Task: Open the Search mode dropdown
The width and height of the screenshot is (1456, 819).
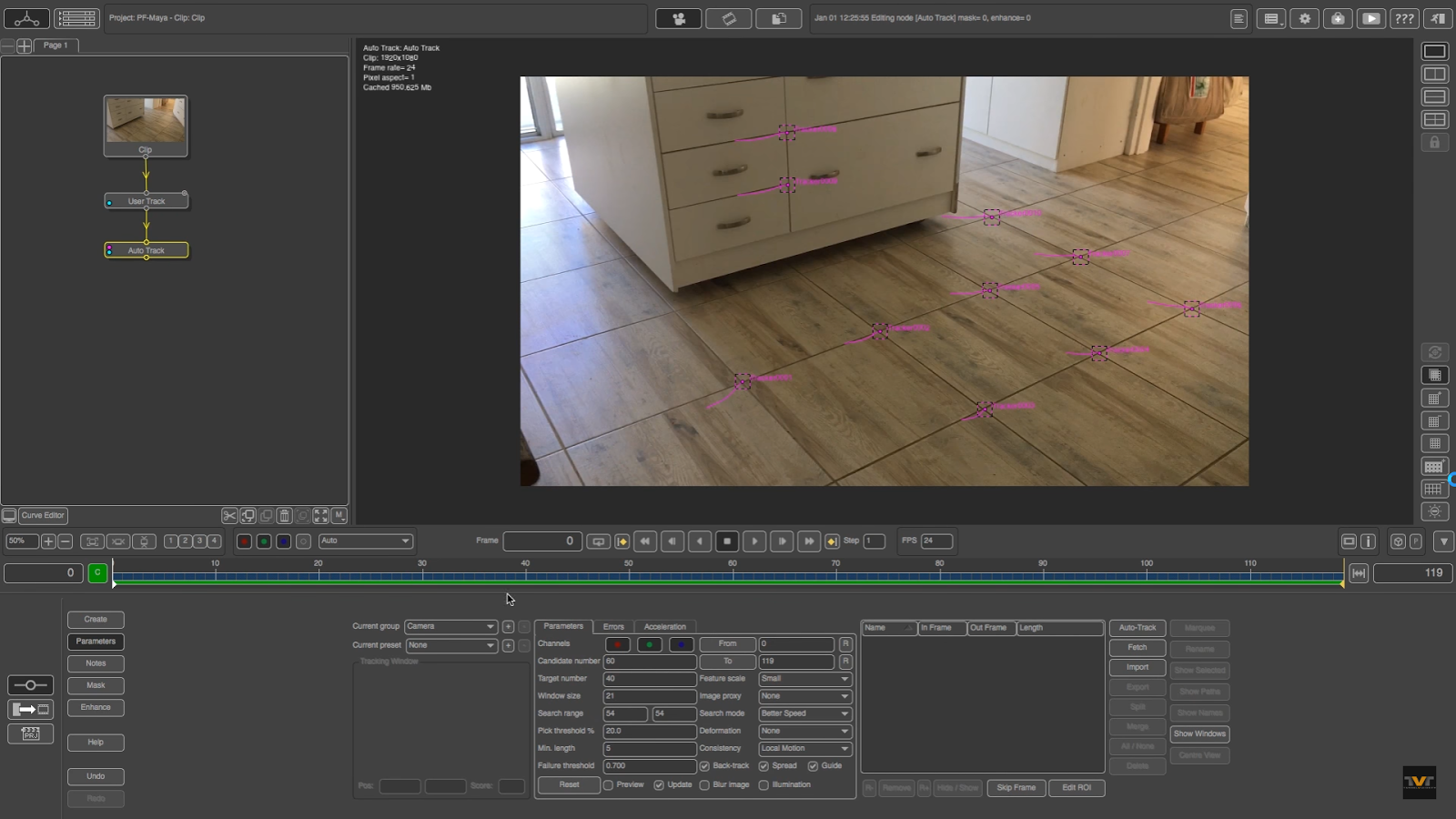Action: tap(805, 713)
